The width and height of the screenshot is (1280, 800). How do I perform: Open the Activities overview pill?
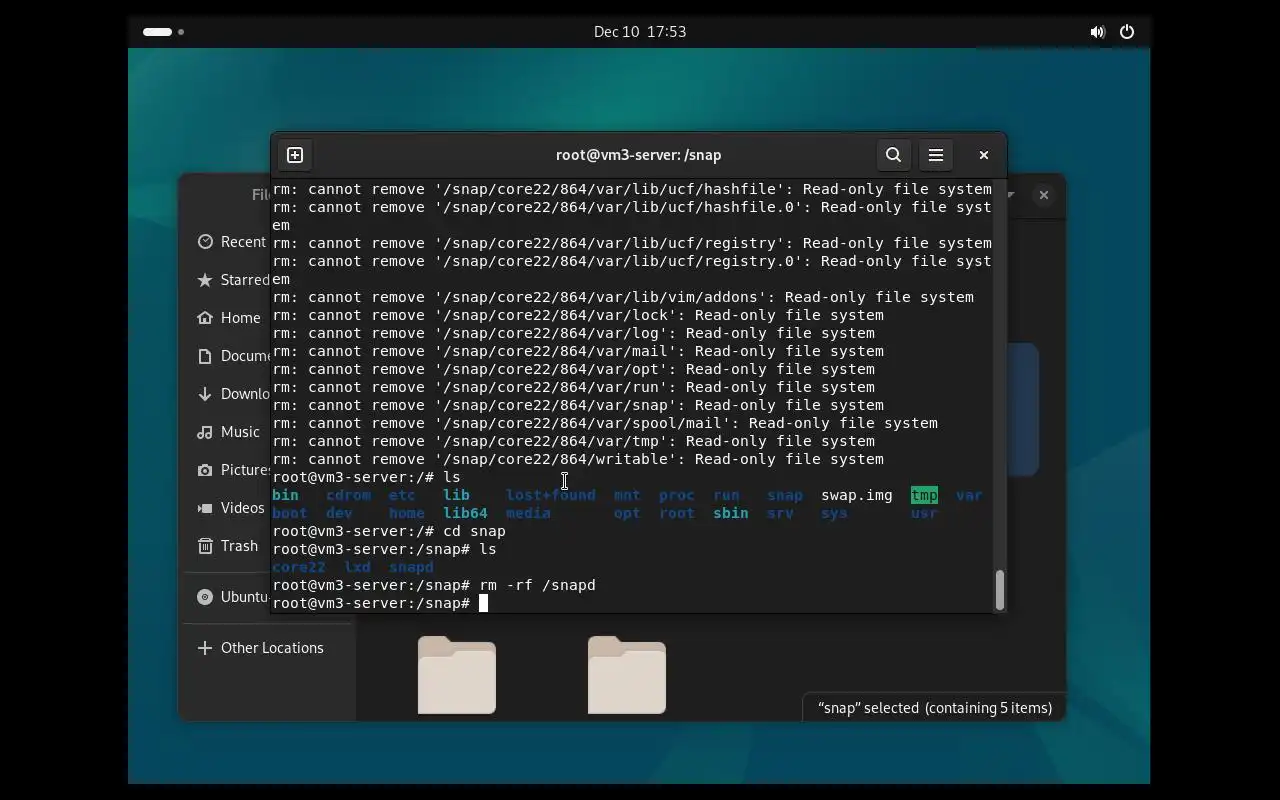tap(158, 32)
